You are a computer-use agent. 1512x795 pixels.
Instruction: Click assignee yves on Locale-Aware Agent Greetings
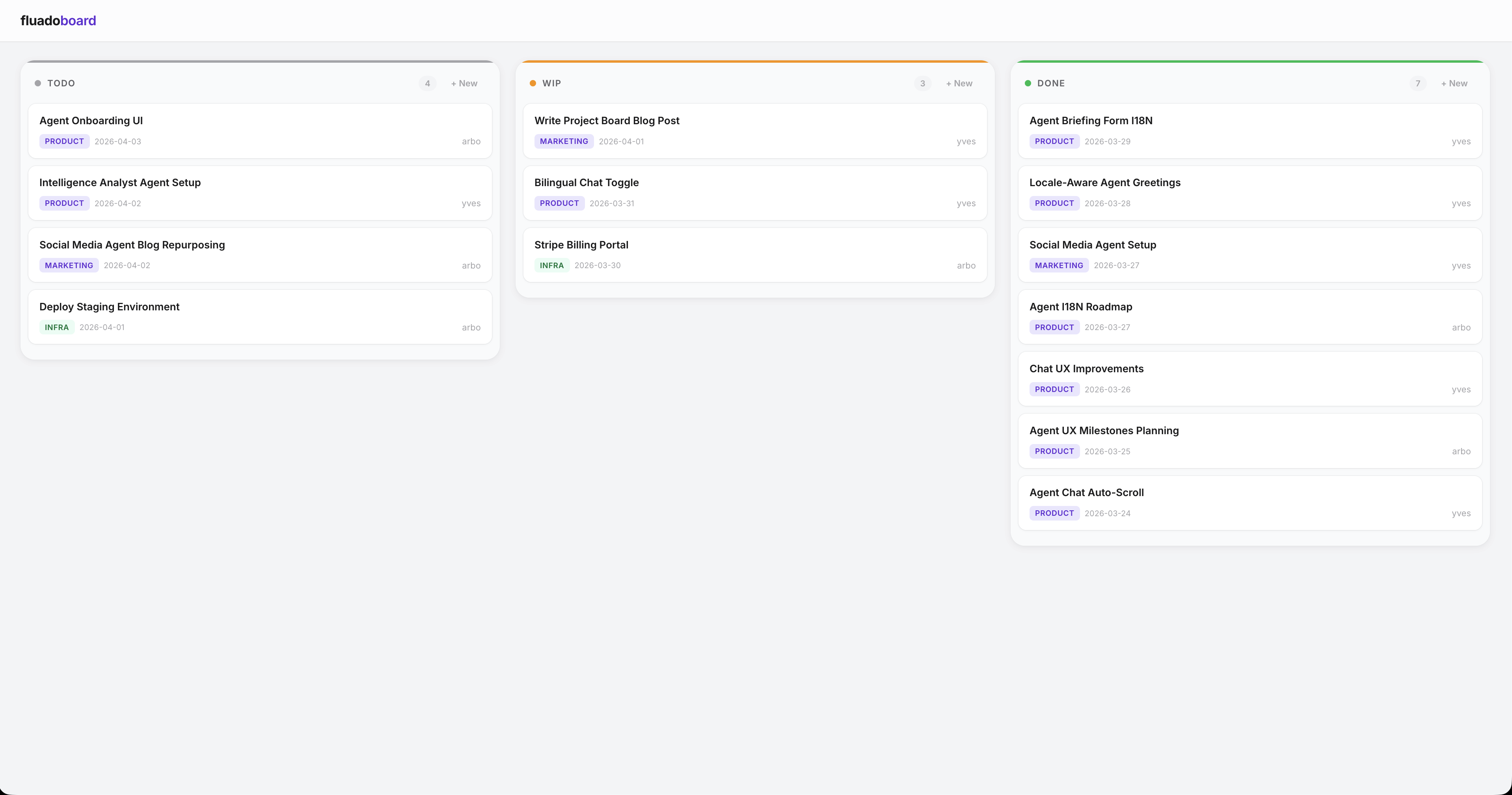click(1462, 203)
